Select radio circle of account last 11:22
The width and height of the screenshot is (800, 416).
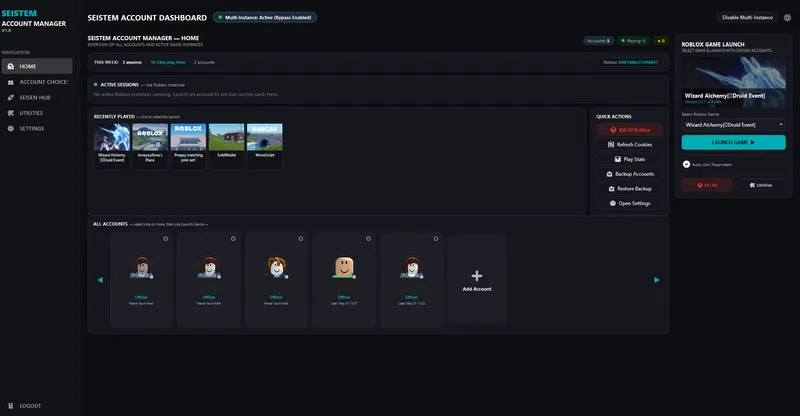coord(436,238)
